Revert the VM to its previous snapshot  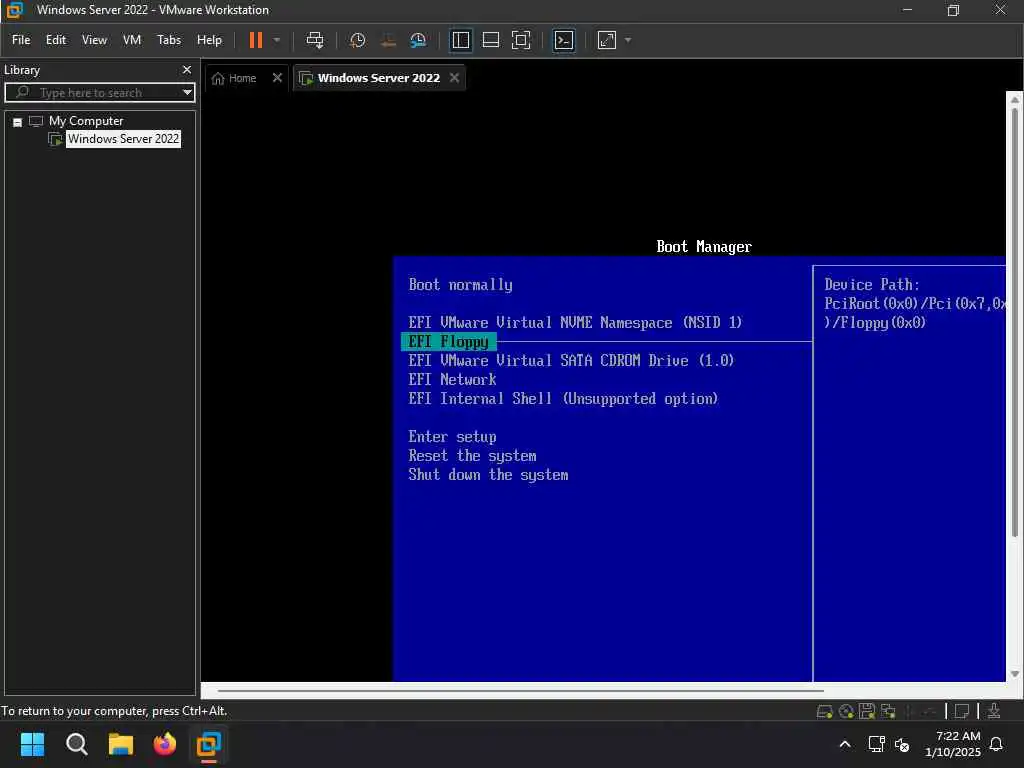tap(388, 40)
